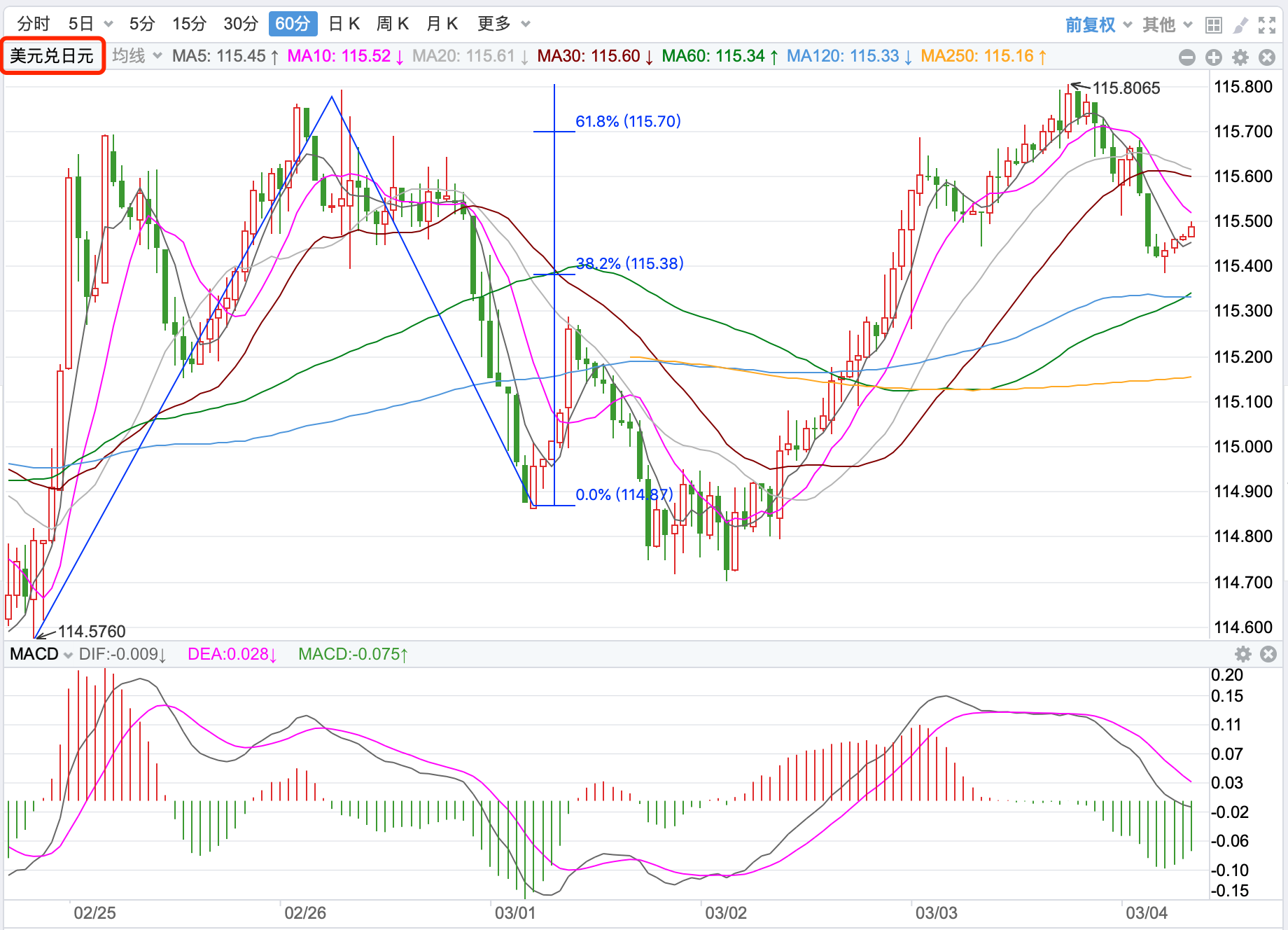Click the plus icon on the MA indicator row
Viewport: 1288px width, 930px height.
pyautogui.click(x=1214, y=57)
